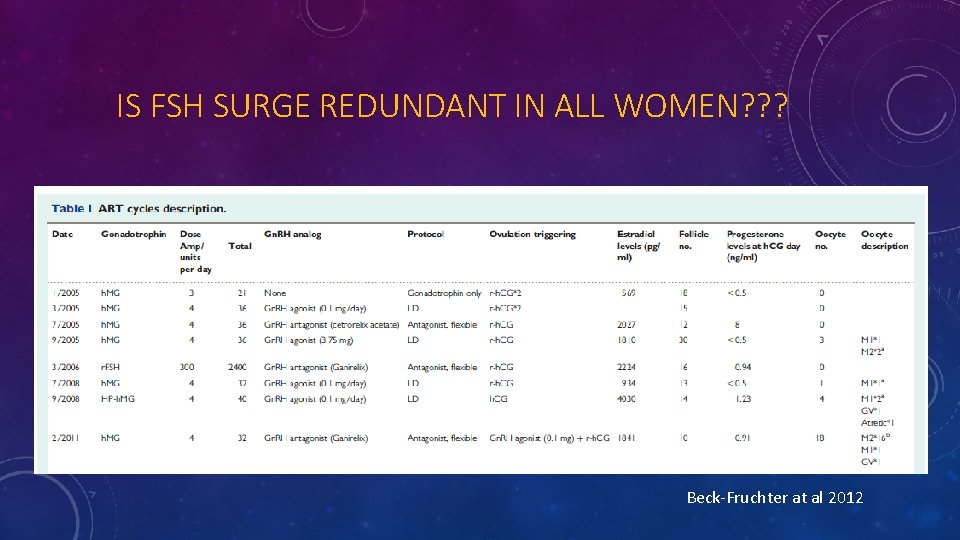Click 'GnRH agonist (0.1 mg) + r-hCG' triggering cell
Viewport: 960px width, 540px height.
pos(549,438)
